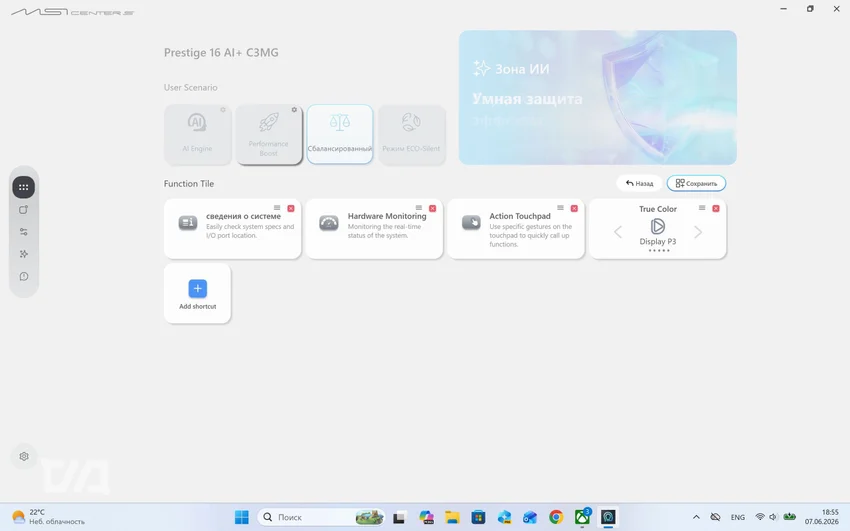Viewport: 850px width, 531px height.
Task: Open Performance Boost scenario gear settings
Action: click(294, 109)
